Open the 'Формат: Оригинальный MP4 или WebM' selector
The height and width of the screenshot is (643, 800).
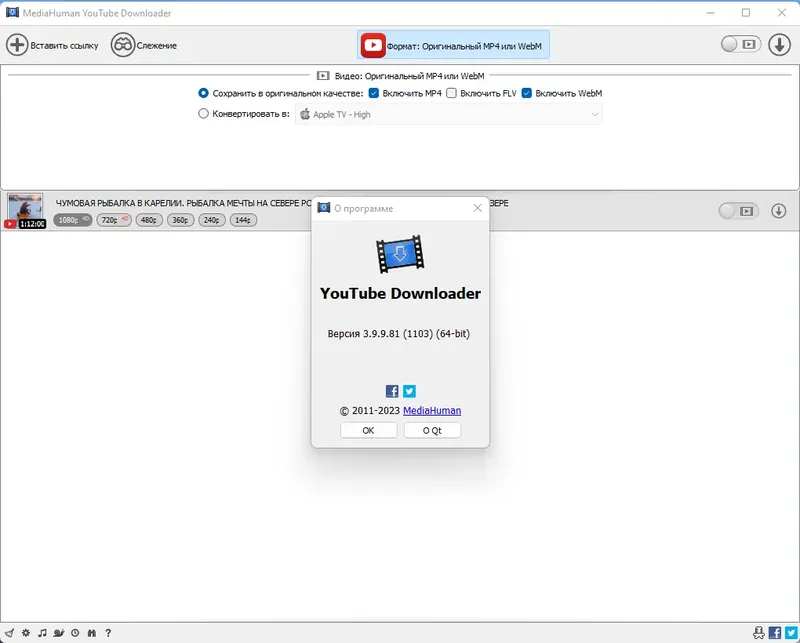(455, 44)
